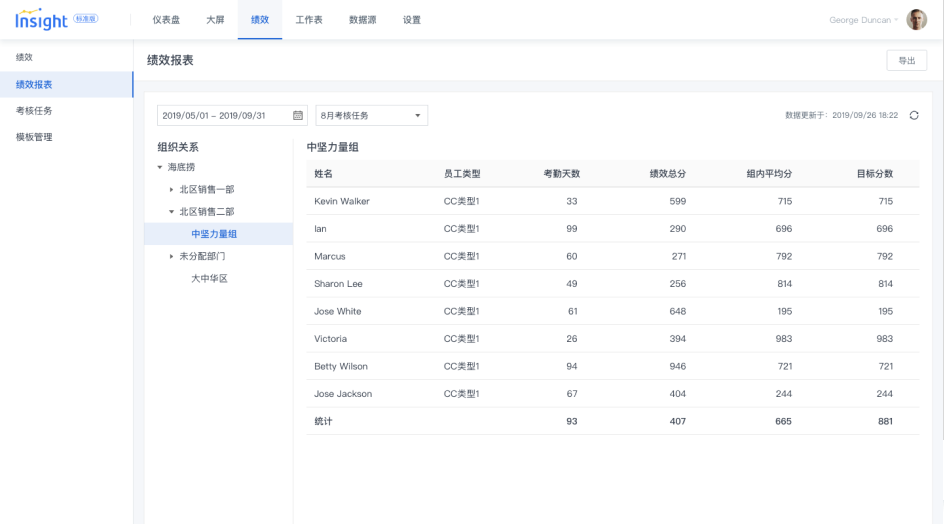Select 大中华区 in the organization tree
Screen dimensions: 944x524
(209, 278)
